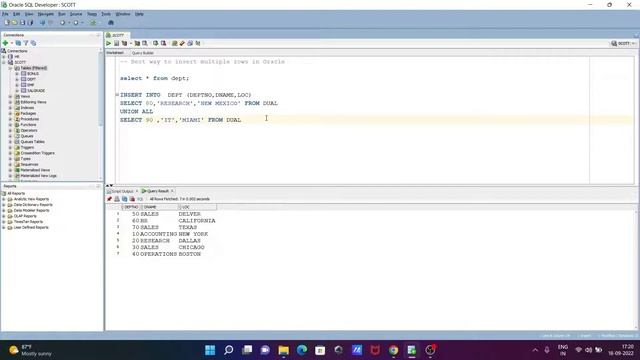Expand the EMP table node

pyautogui.click(x=17, y=85)
